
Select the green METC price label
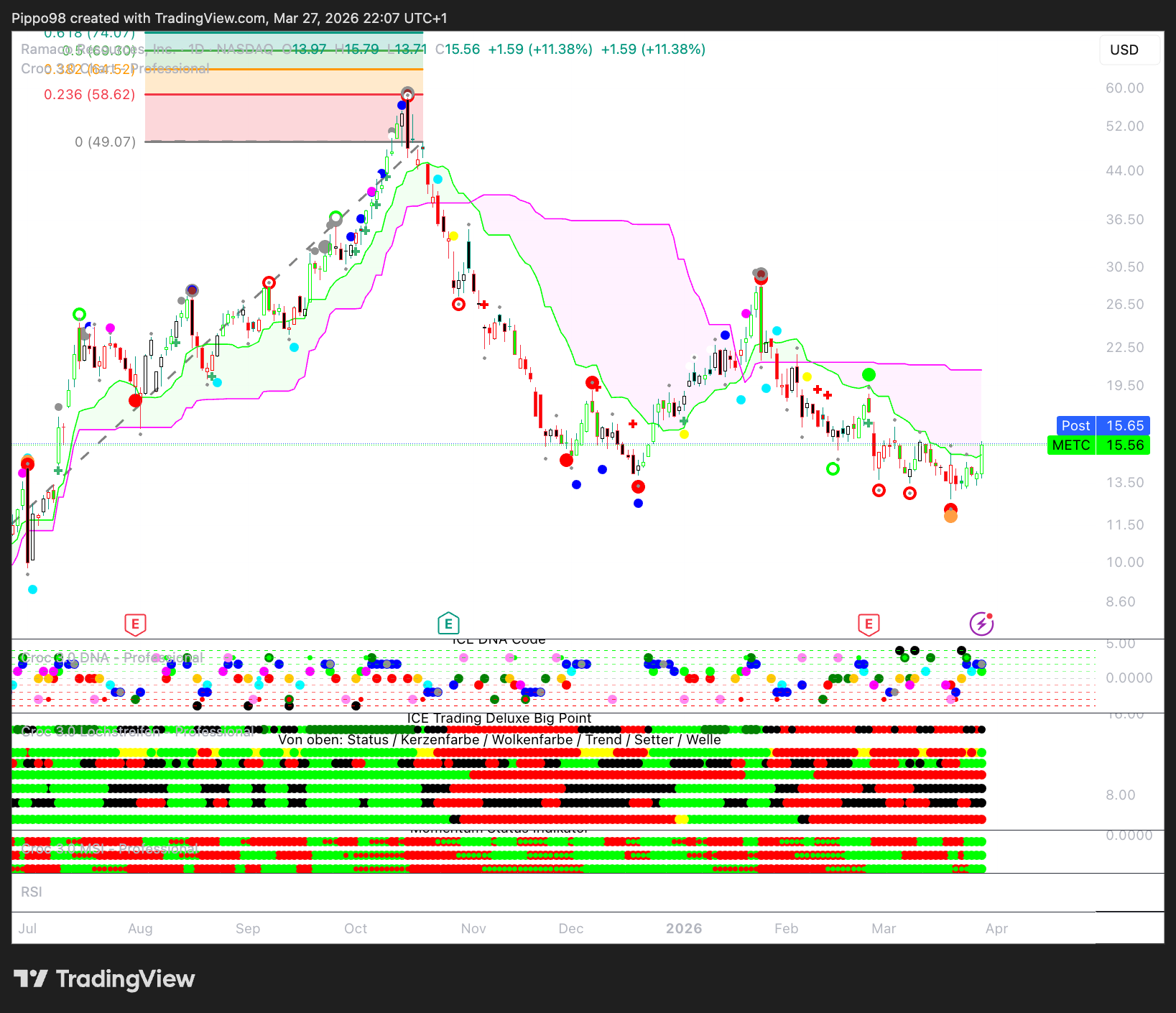[x=1098, y=445]
